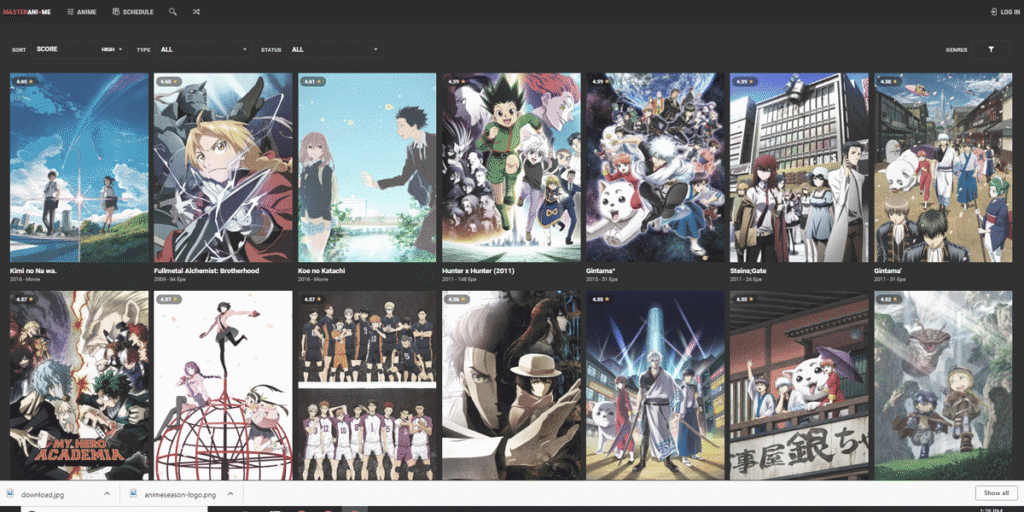1024x512 pixels.
Task: Click Show all downloads button
Action: pos(996,493)
